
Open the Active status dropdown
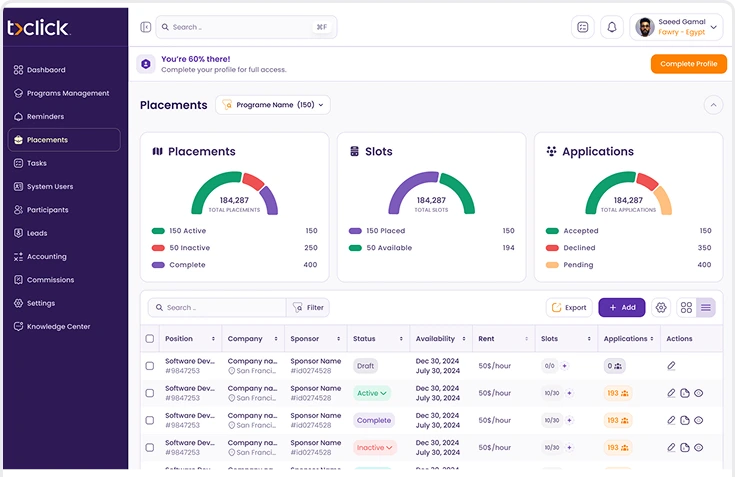372,393
